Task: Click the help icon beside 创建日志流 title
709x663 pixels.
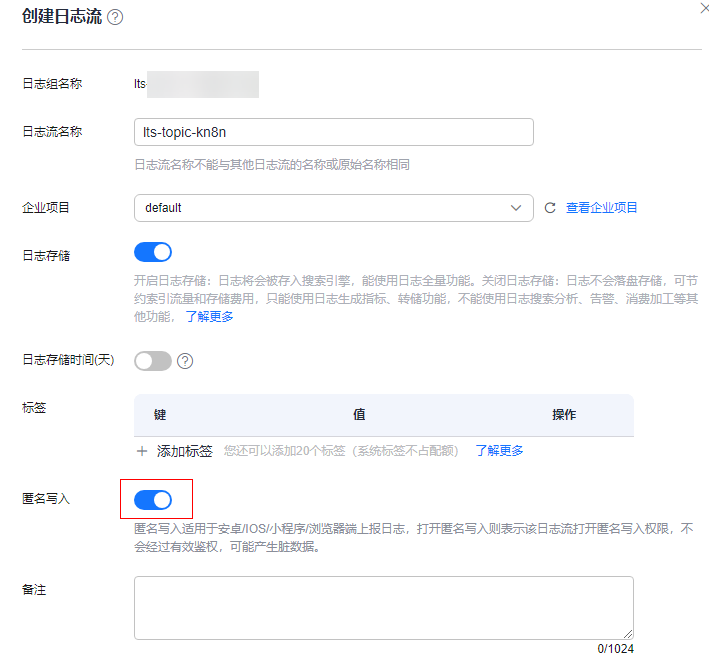Action: tap(115, 18)
